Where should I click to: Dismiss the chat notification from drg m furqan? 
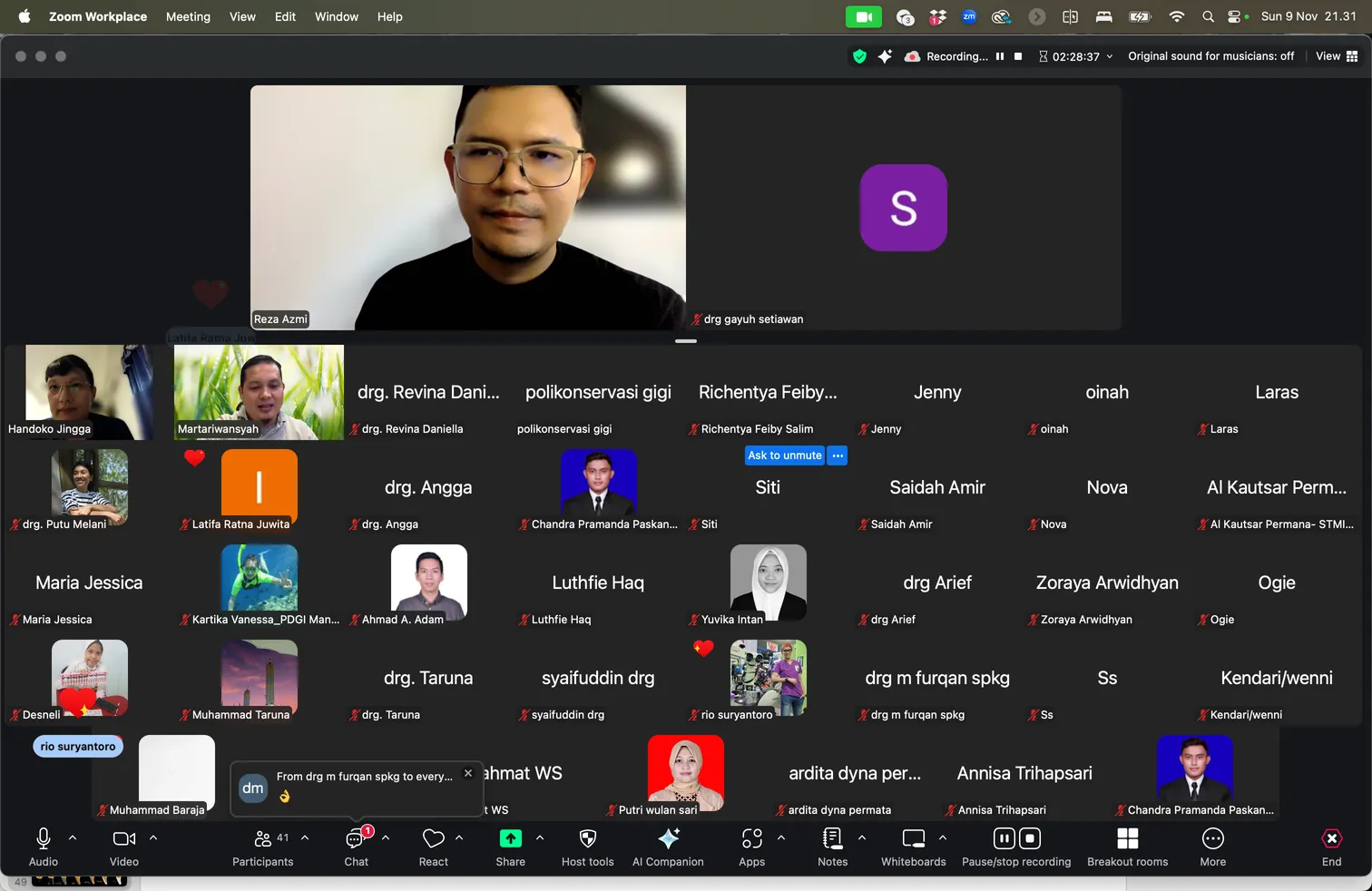click(x=468, y=773)
